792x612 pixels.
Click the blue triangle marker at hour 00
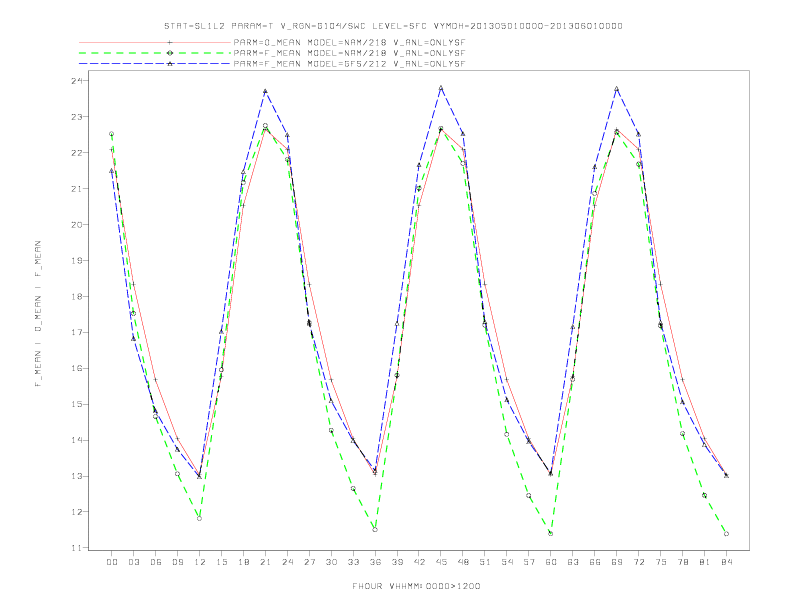[112, 171]
